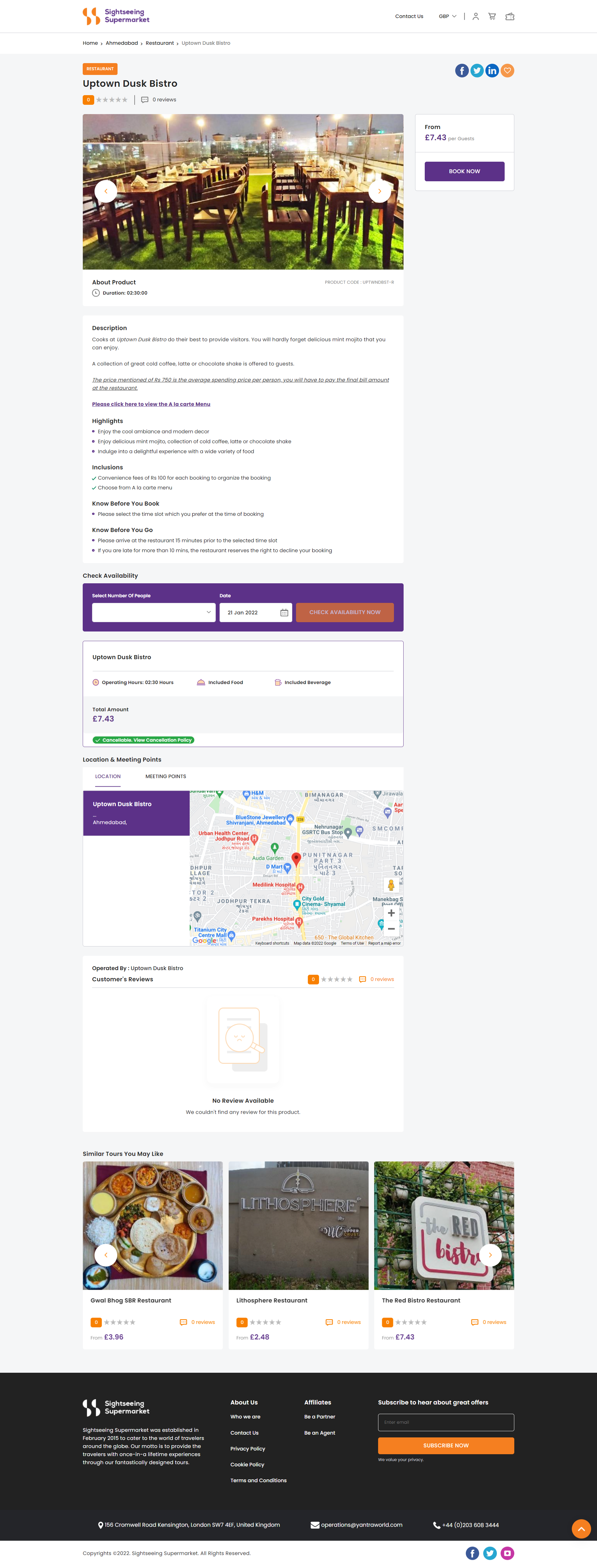The image size is (597, 1568).
Task: Click Gwal Bhog SBR Restaurant star rating
Action: [x=119, y=1322]
